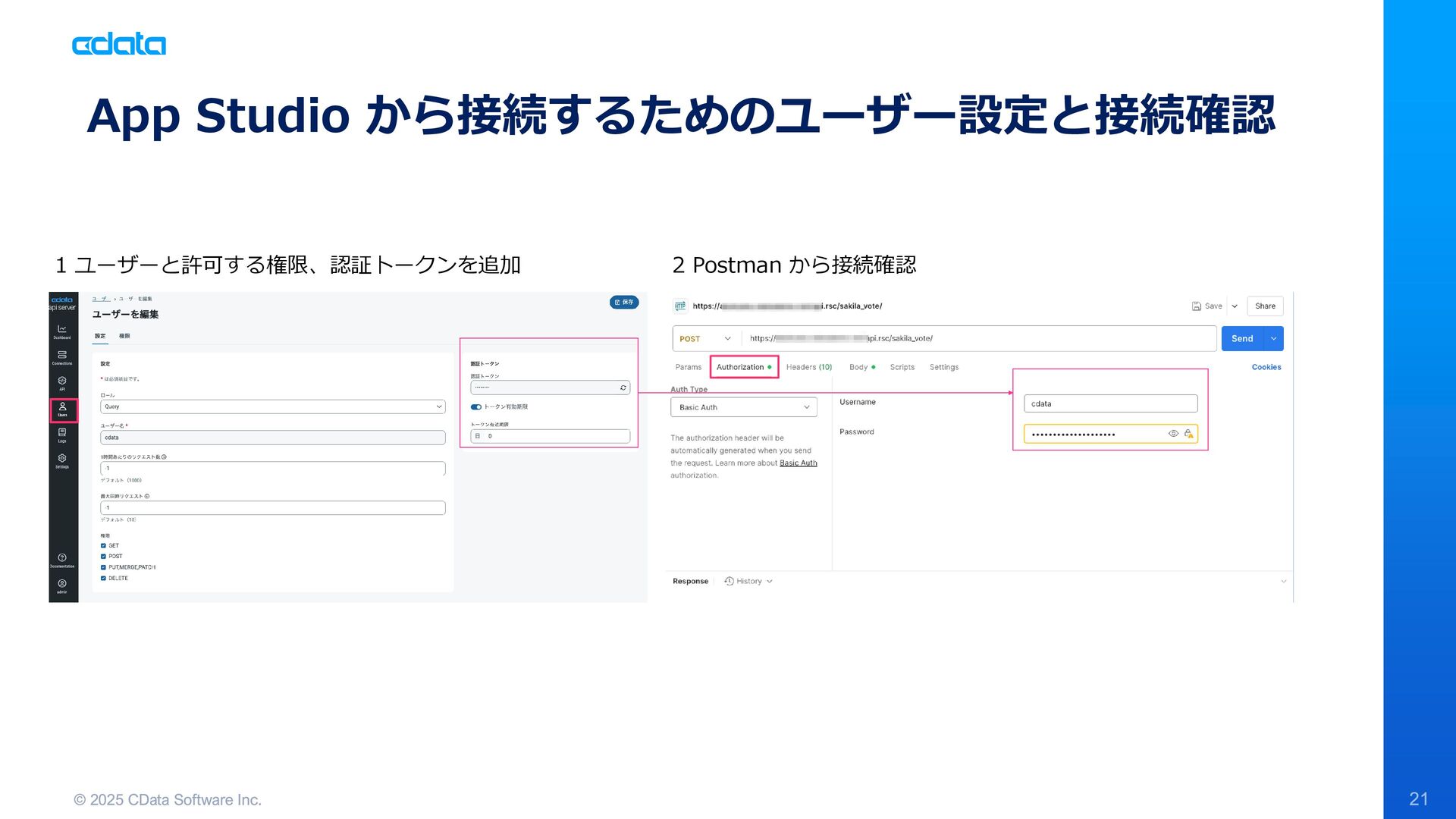Toggle the token expiration switch

475,406
